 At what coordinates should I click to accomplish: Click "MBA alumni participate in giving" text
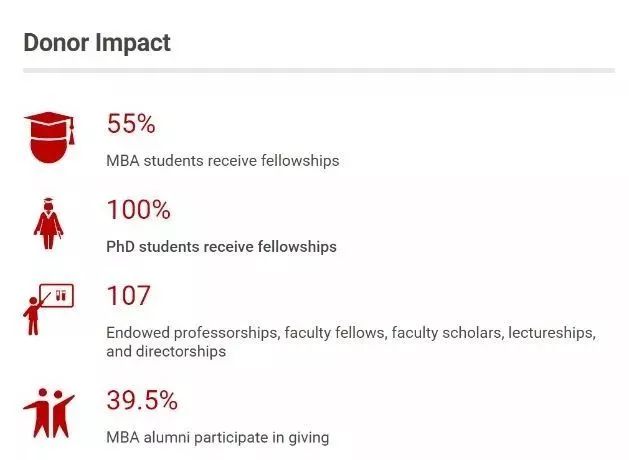(x=218, y=437)
